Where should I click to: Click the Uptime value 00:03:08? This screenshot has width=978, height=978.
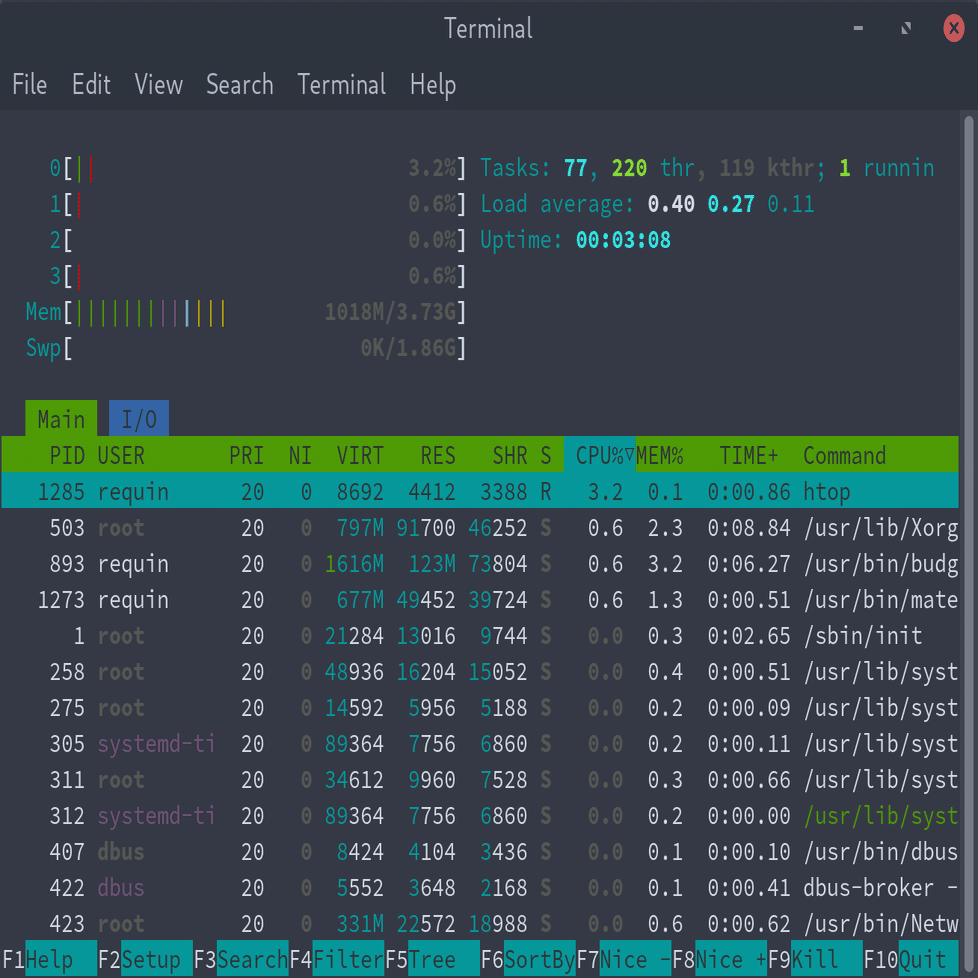click(x=623, y=240)
